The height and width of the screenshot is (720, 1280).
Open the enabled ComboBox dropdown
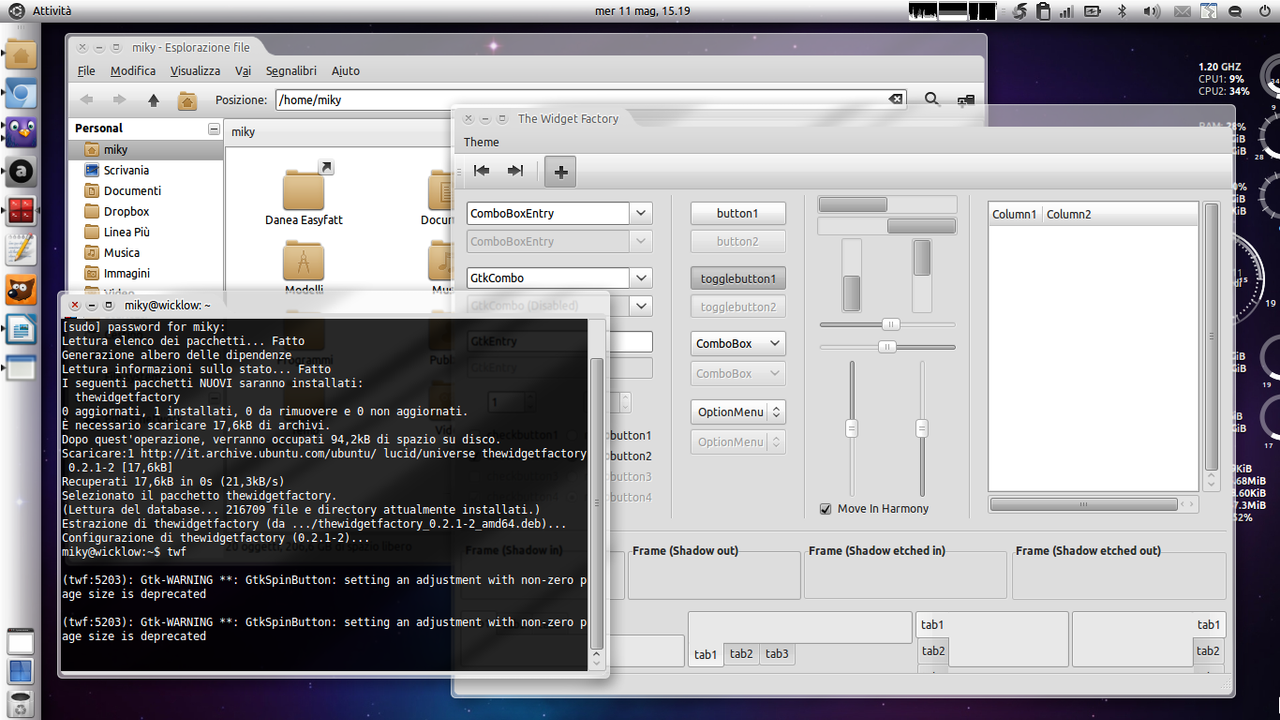click(x=737, y=343)
